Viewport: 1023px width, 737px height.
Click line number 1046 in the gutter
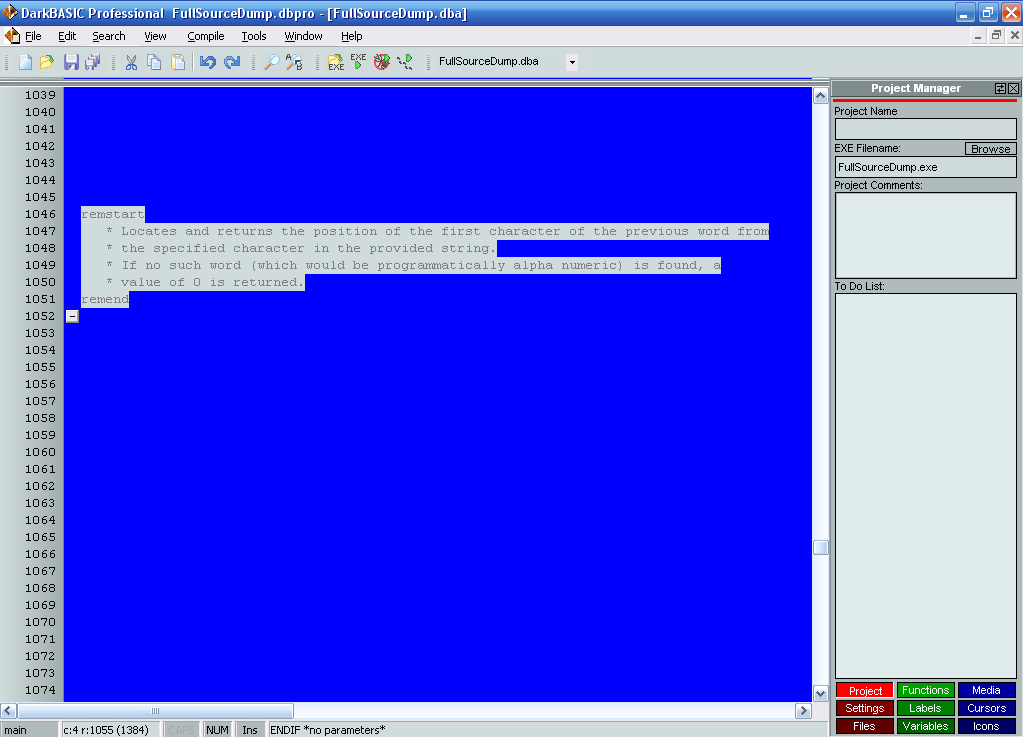tap(40, 214)
